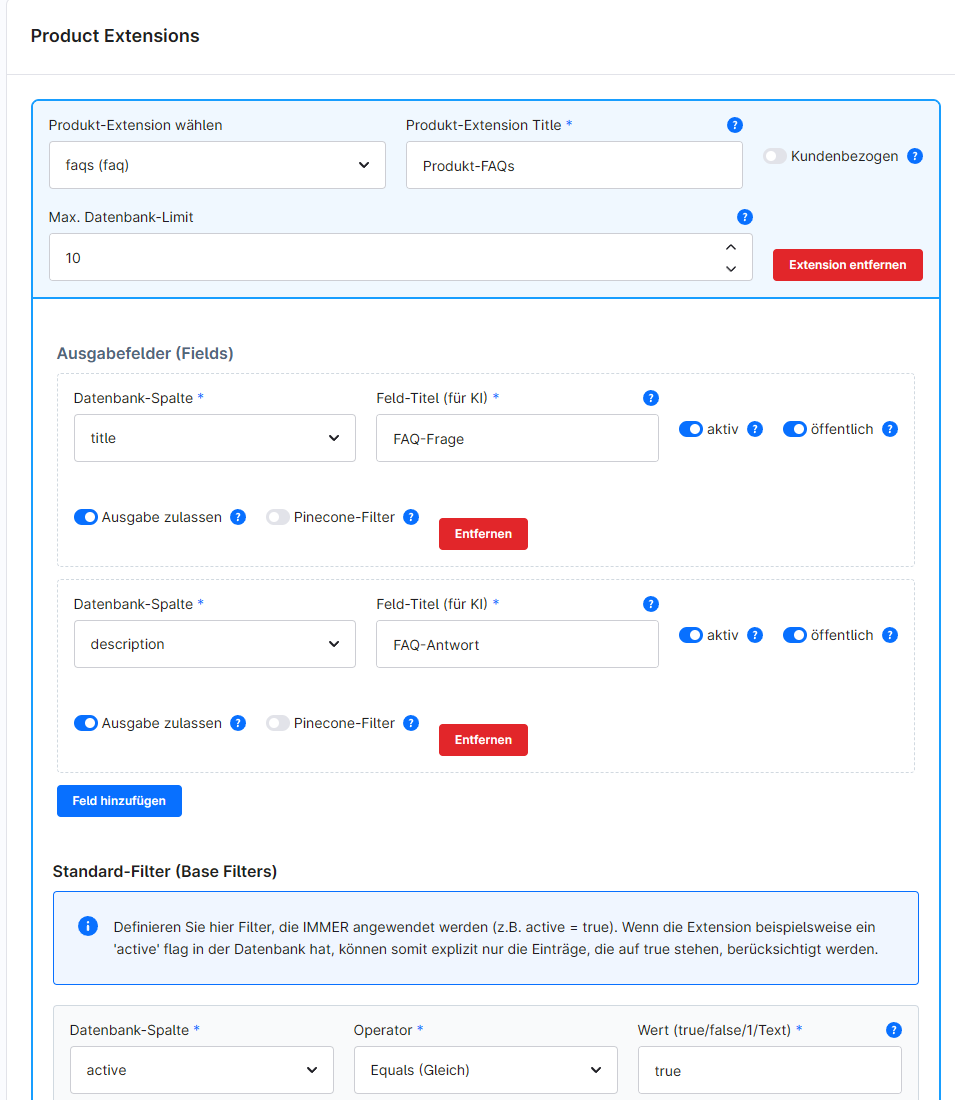Open the help tooltip beside Produkt-Extension Title
The width and height of the screenshot is (955, 1100).
coord(735,125)
